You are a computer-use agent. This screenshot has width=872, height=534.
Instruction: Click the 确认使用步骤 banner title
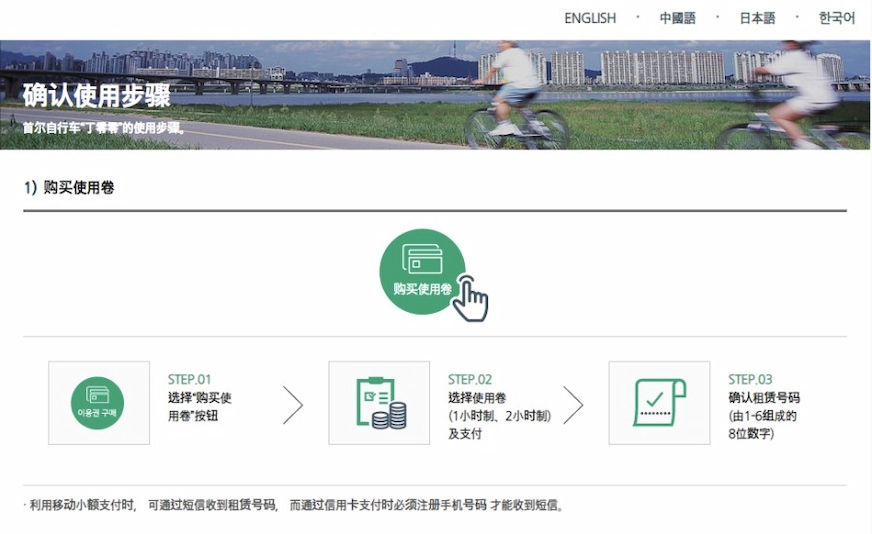97,96
